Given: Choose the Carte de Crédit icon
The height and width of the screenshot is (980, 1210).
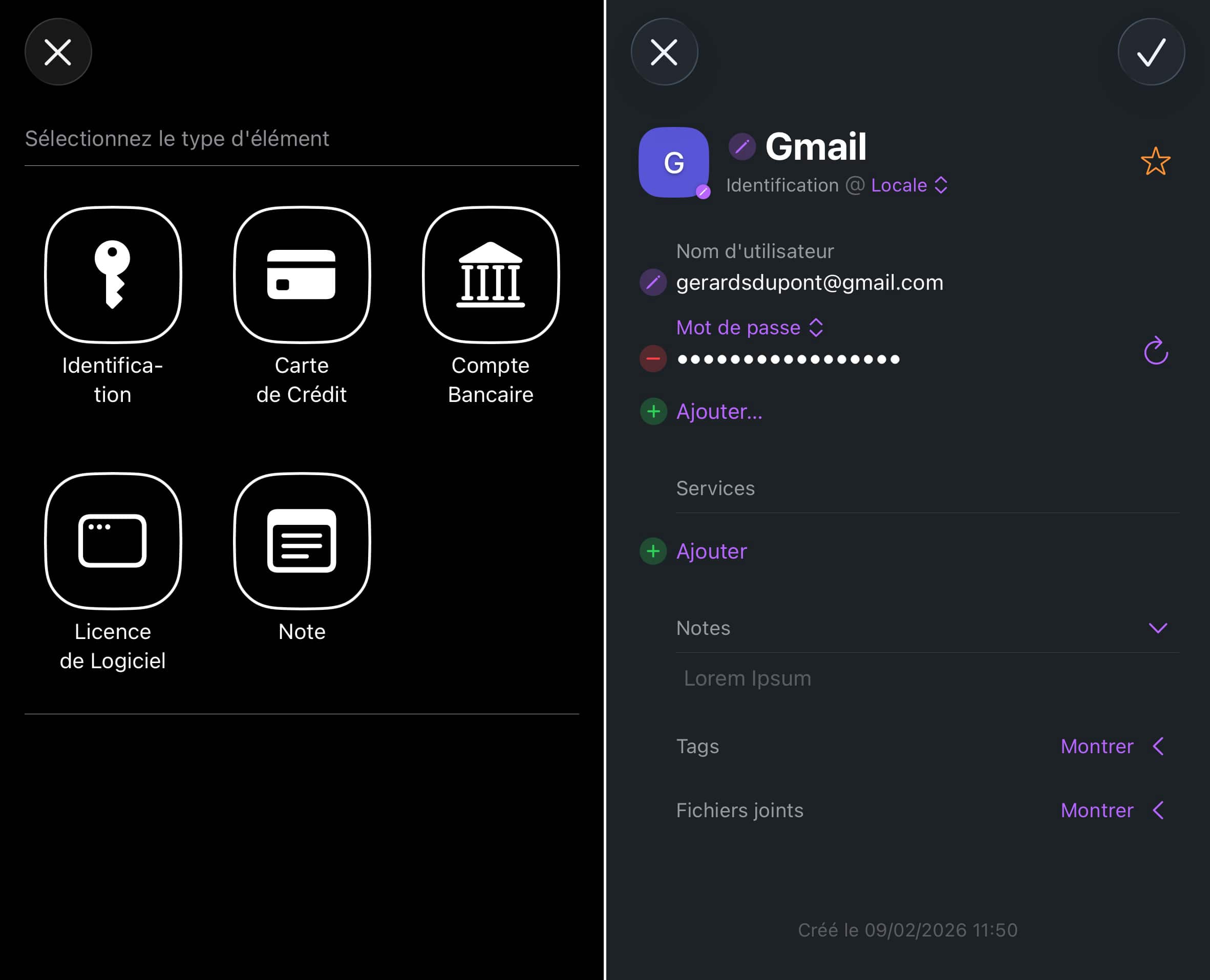Looking at the screenshot, I should [302, 275].
